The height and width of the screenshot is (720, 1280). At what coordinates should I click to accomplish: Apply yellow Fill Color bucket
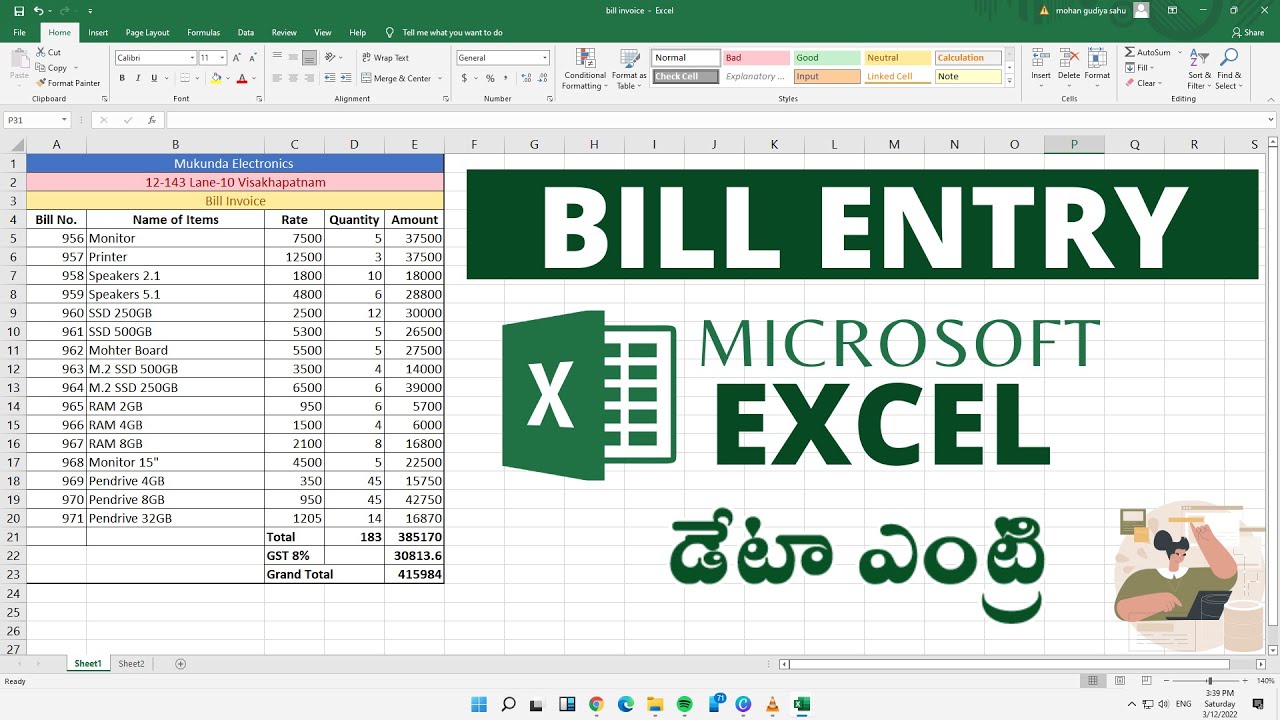[216, 78]
